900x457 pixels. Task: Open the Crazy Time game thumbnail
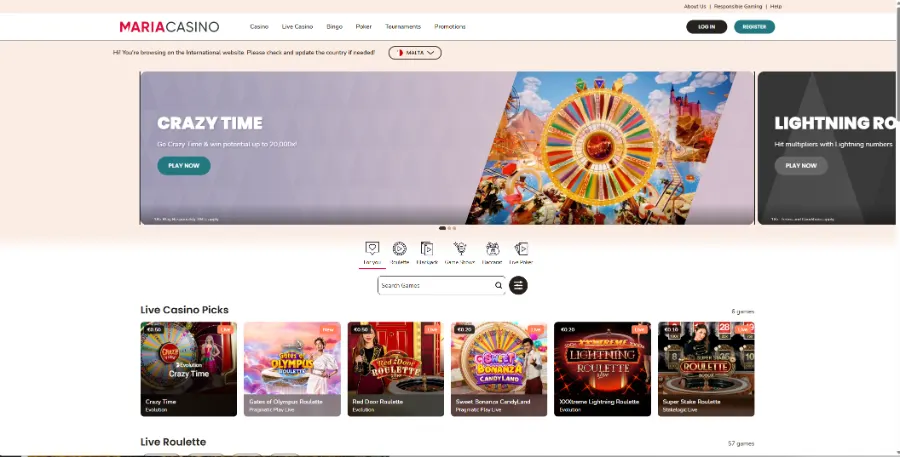[189, 369]
